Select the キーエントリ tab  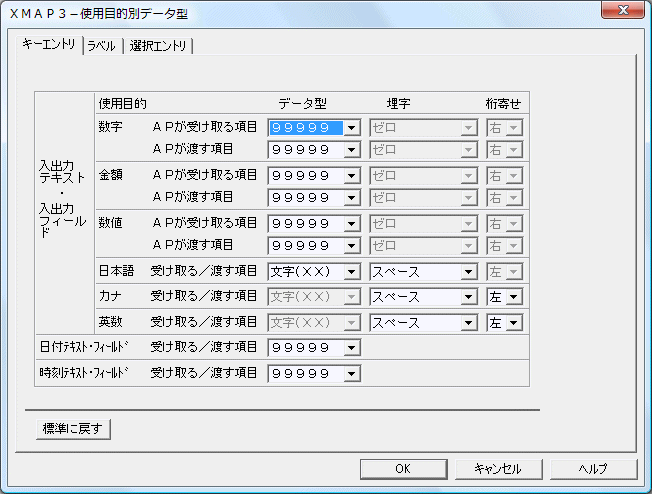(49, 44)
